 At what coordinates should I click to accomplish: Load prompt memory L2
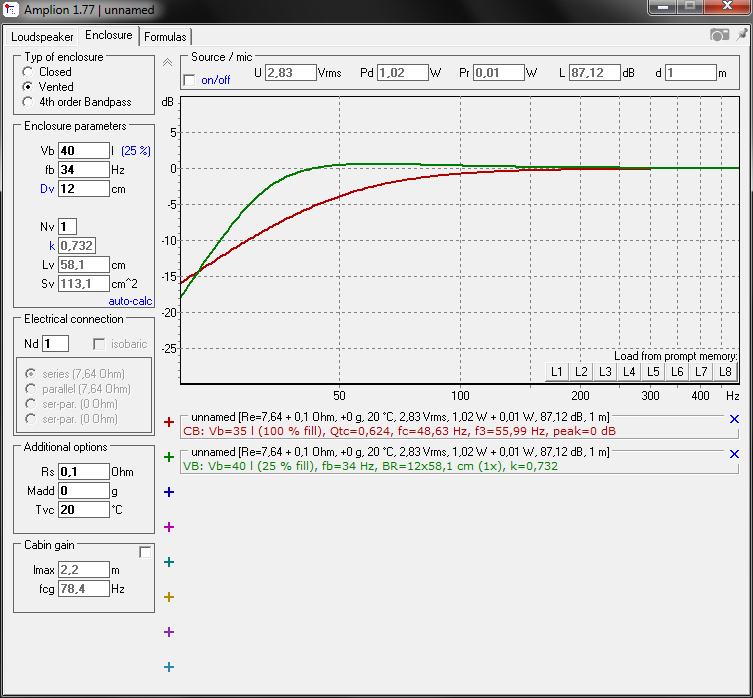581,372
